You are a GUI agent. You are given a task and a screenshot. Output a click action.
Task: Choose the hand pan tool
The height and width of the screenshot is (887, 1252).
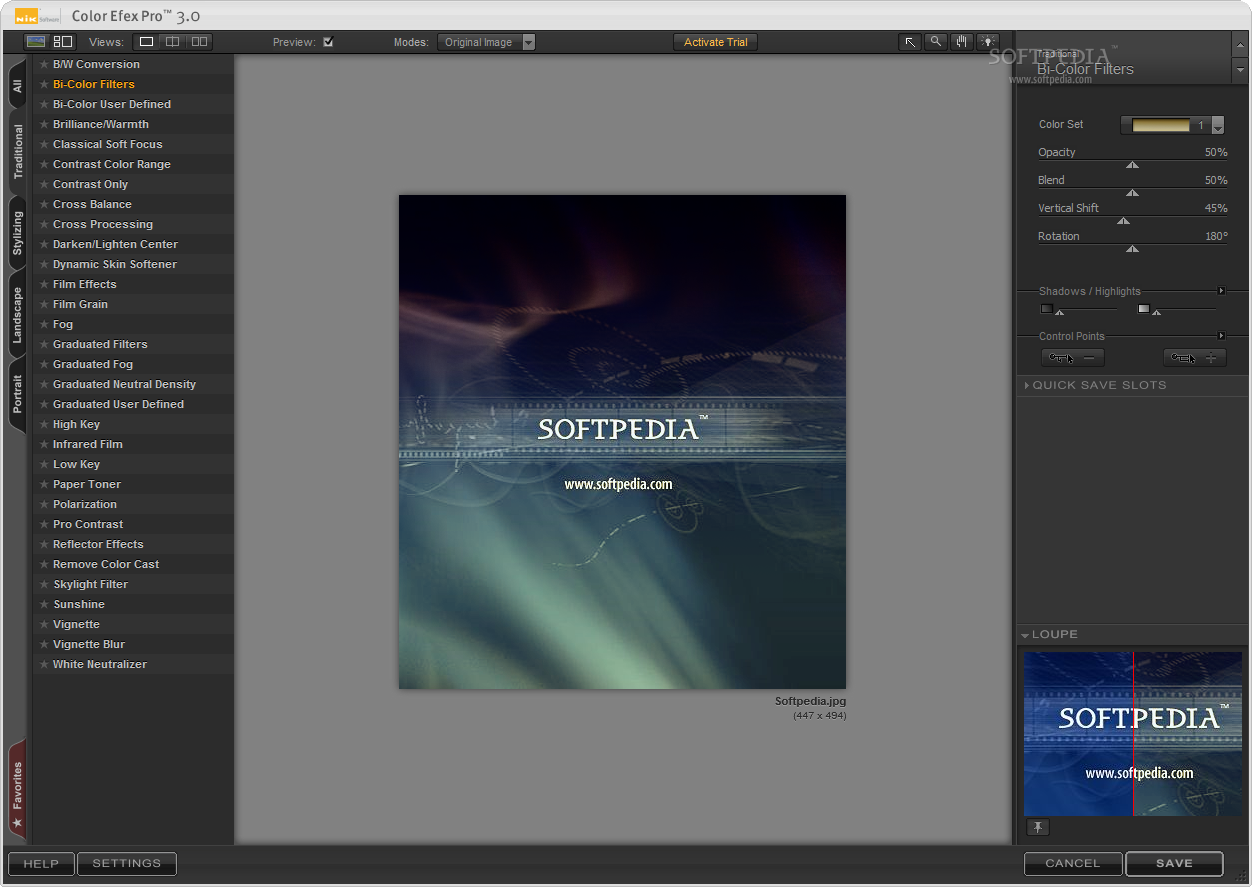pos(962,42)
